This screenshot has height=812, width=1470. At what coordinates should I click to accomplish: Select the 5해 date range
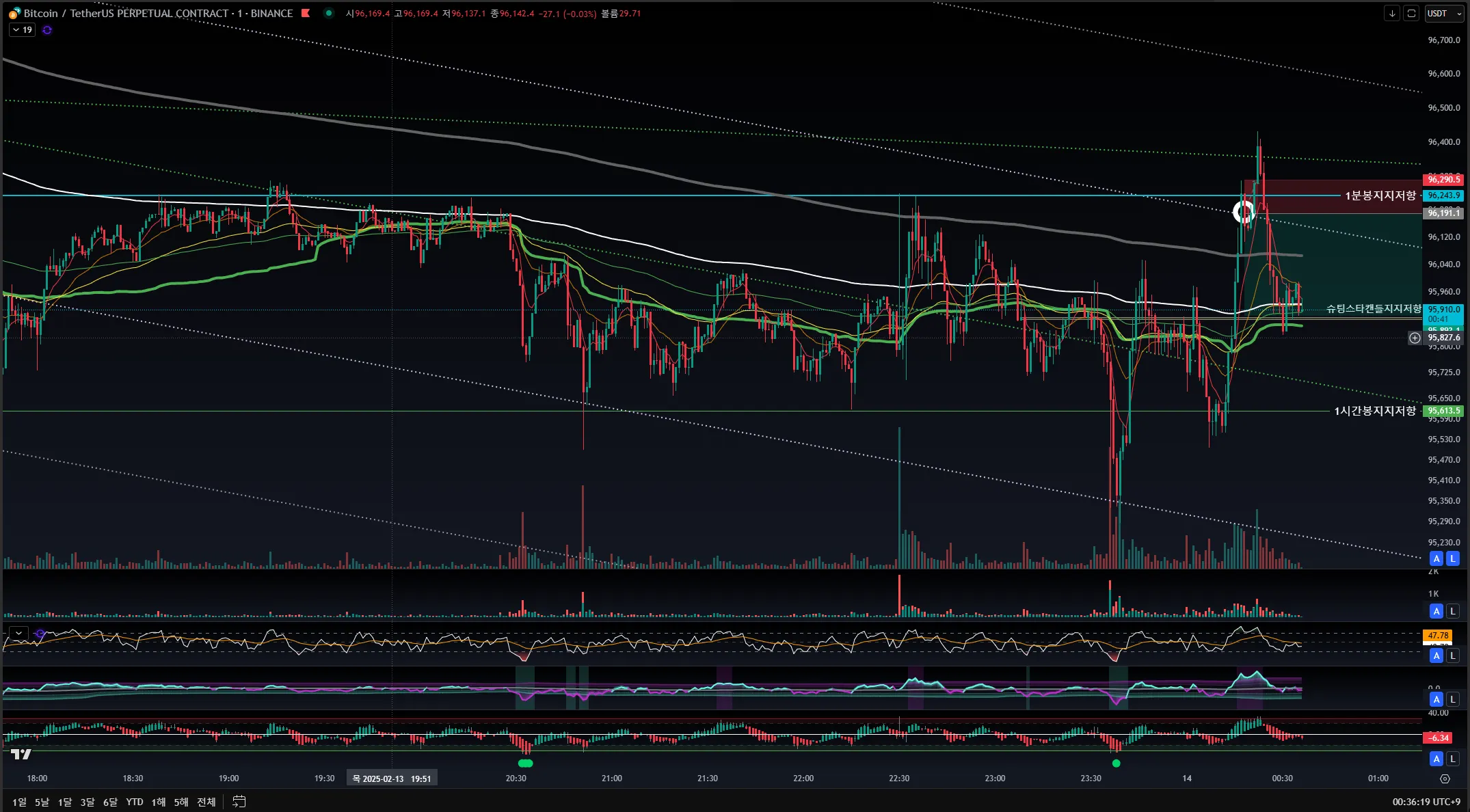tap(181, 802)
